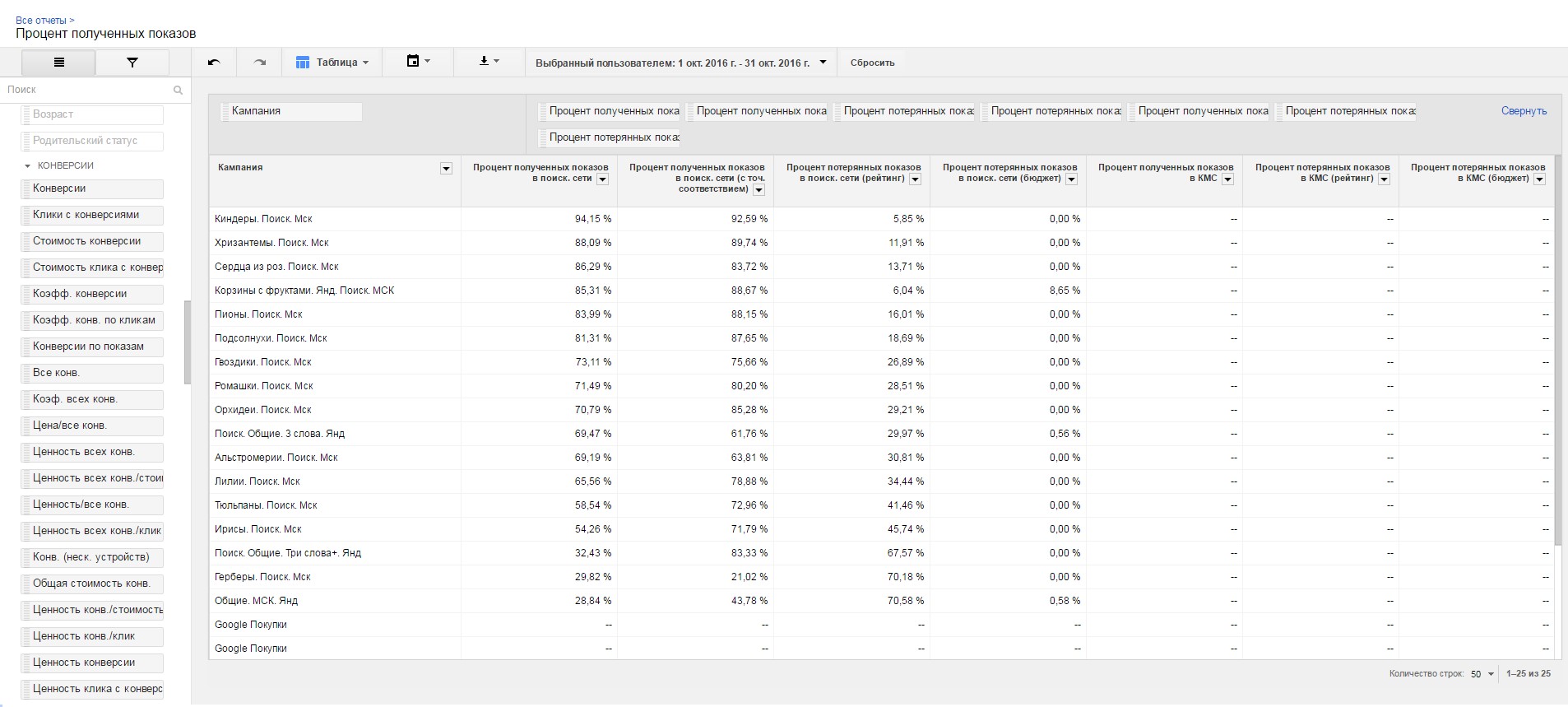Click the Герберы. Поиск. Мск campaign
Screen dimensions: 1568x707
tap(262, 577)
